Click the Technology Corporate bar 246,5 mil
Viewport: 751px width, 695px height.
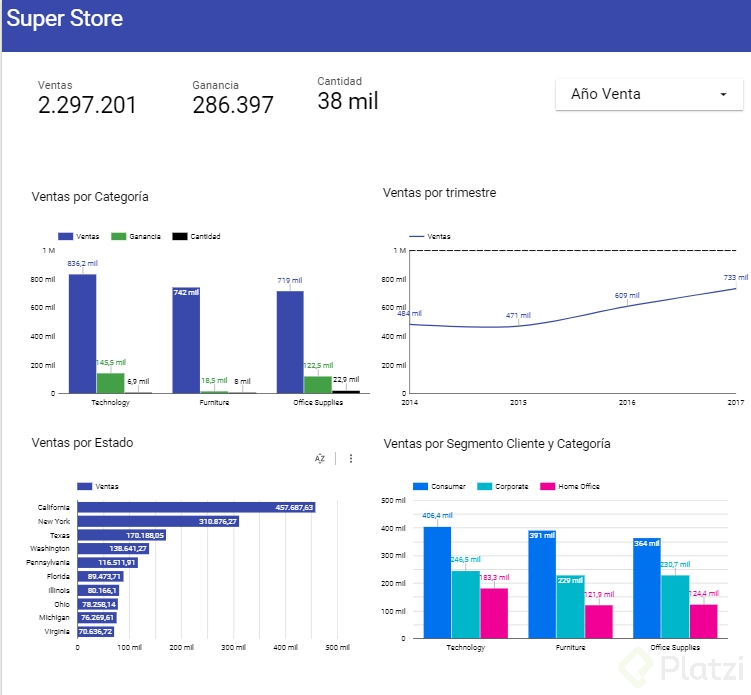[466, 604]
